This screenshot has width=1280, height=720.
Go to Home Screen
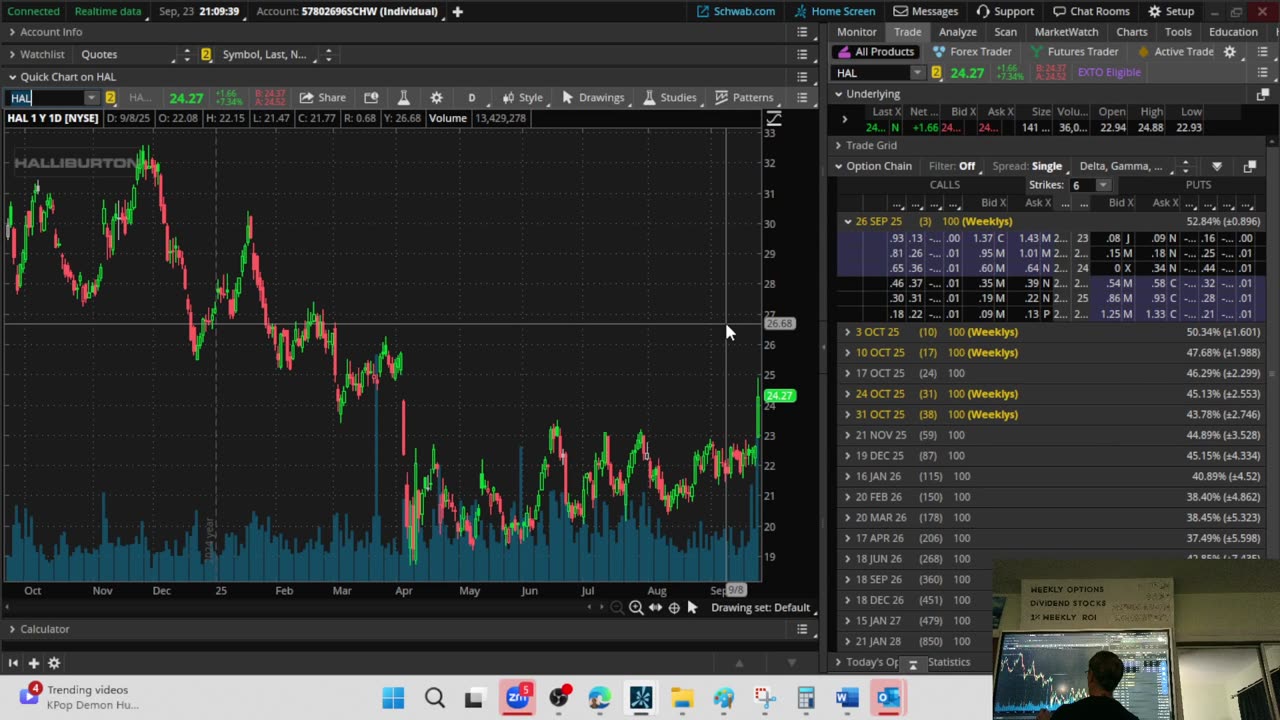pos(834,11)
